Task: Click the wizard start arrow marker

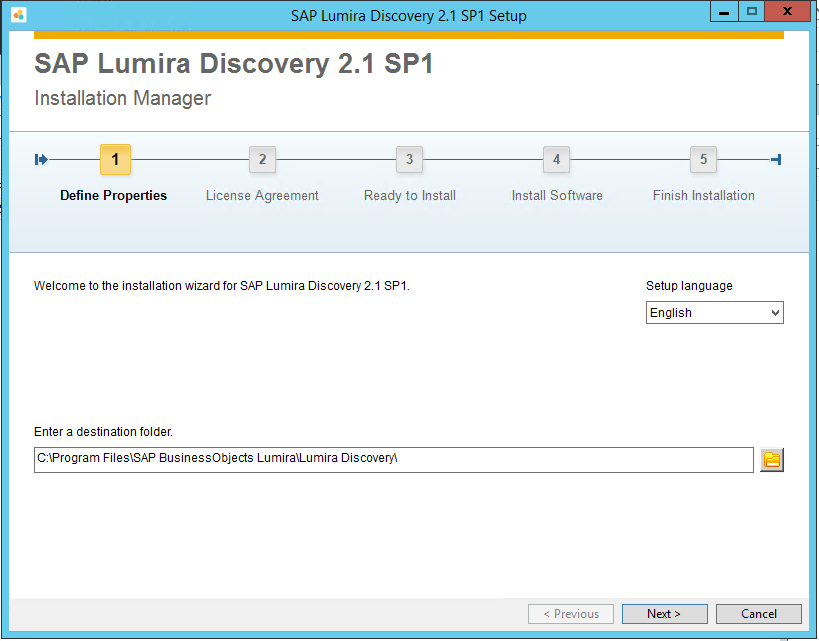Action: coord(41,159)
